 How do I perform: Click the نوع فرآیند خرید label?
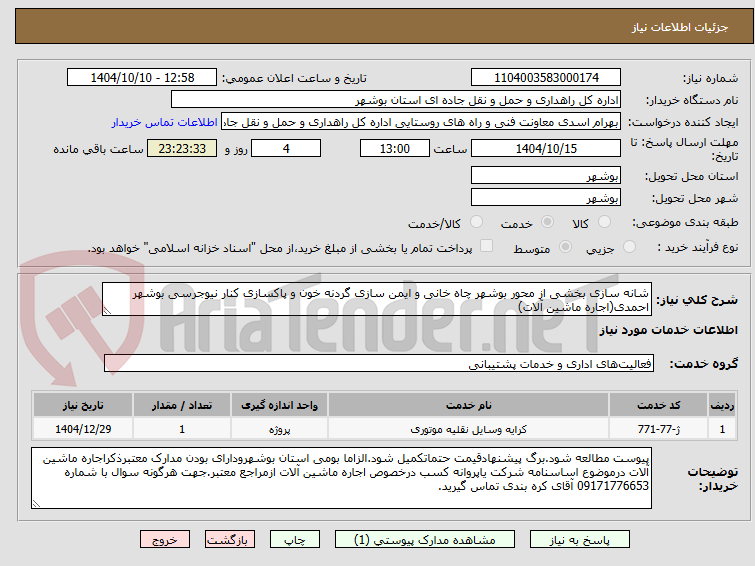pos(697,248)
